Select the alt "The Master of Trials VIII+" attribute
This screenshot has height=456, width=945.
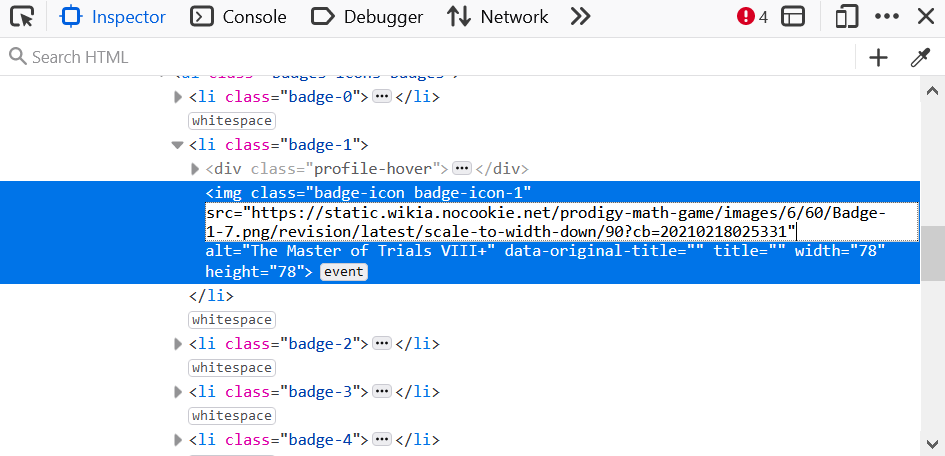click(350, 251)
